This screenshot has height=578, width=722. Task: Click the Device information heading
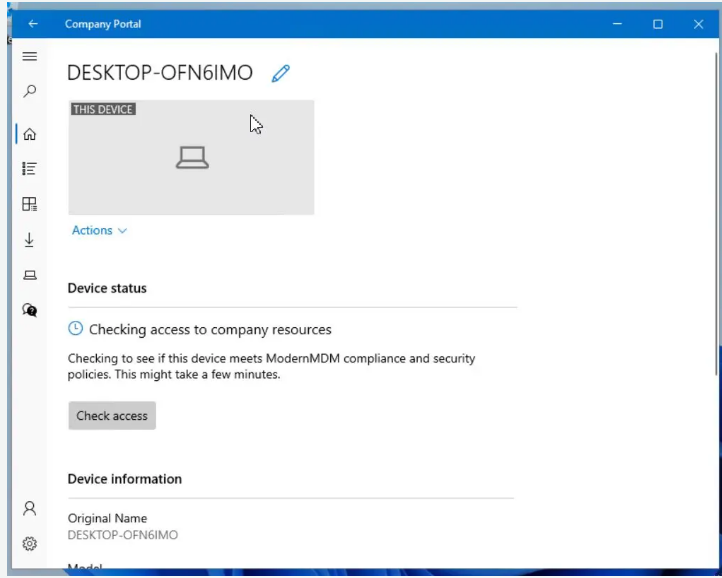[125, 479]
